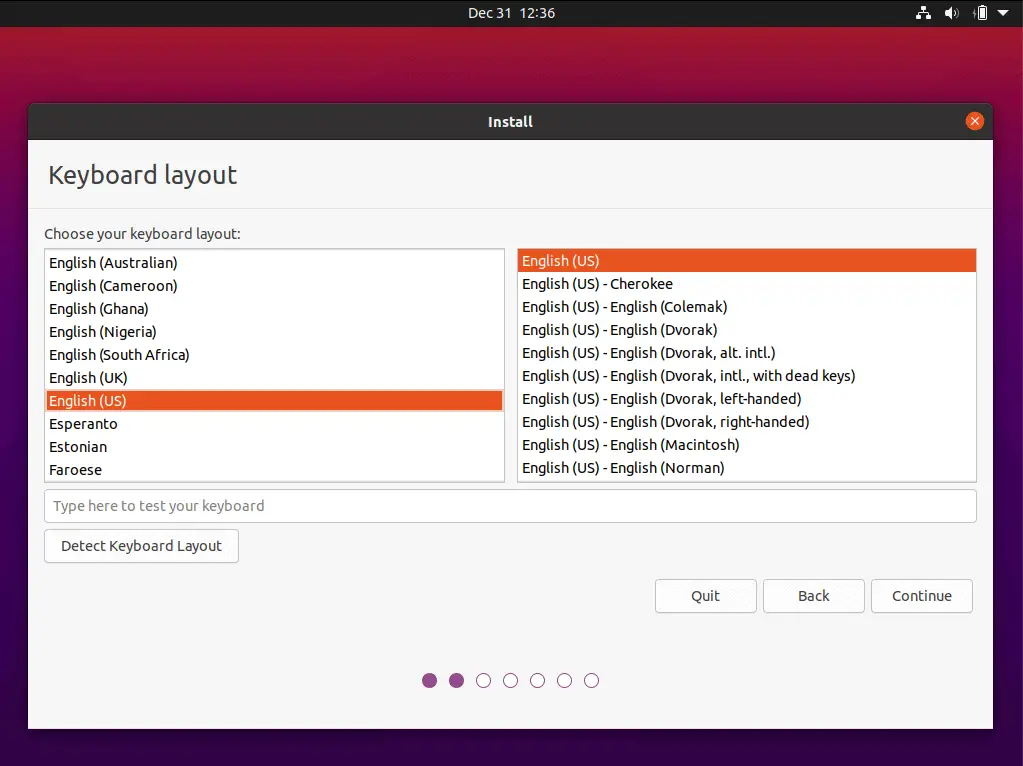Choose English (Nigeria) from the layout list

pyautogui.click(x=275, y=331)
